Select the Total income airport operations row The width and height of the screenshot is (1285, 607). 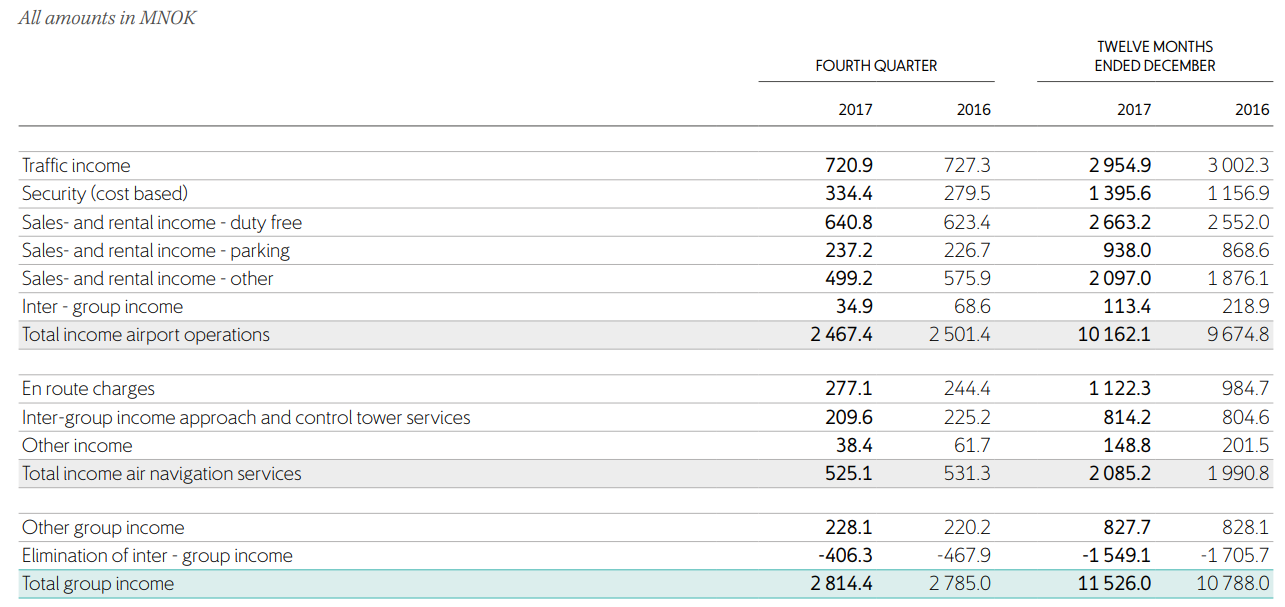tap(146, 335)
